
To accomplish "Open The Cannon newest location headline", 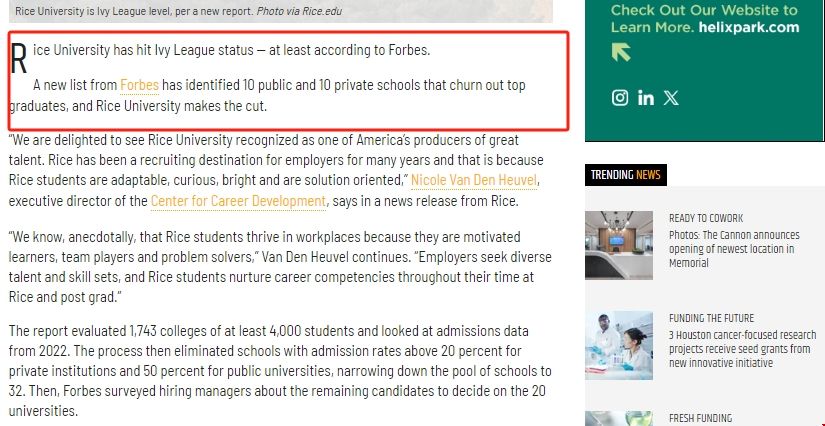I will [735, 249].
